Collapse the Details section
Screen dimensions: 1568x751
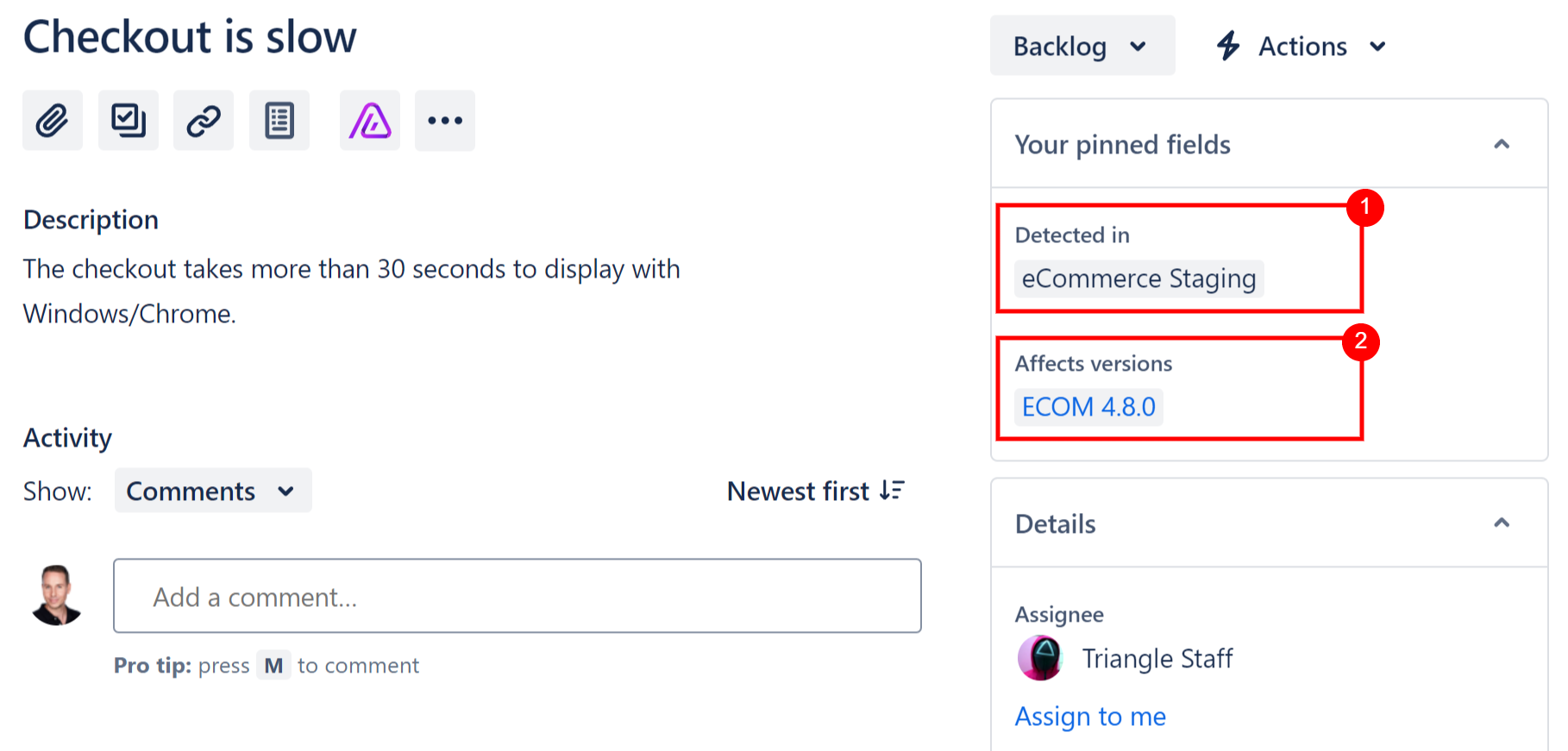(1501, 523)
